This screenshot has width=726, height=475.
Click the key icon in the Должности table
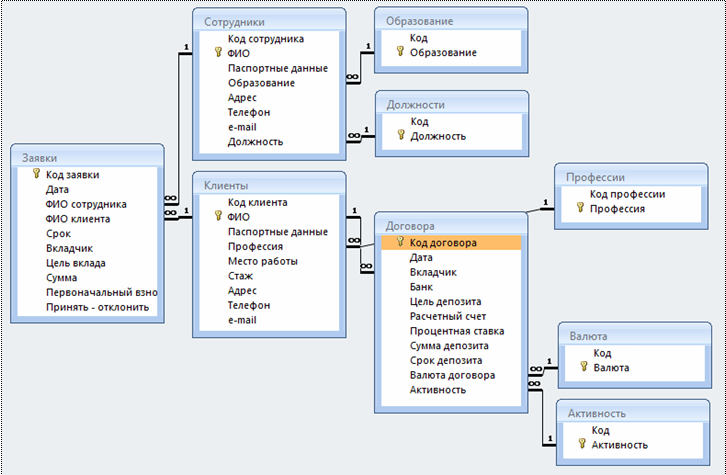(x=399, y=136)
